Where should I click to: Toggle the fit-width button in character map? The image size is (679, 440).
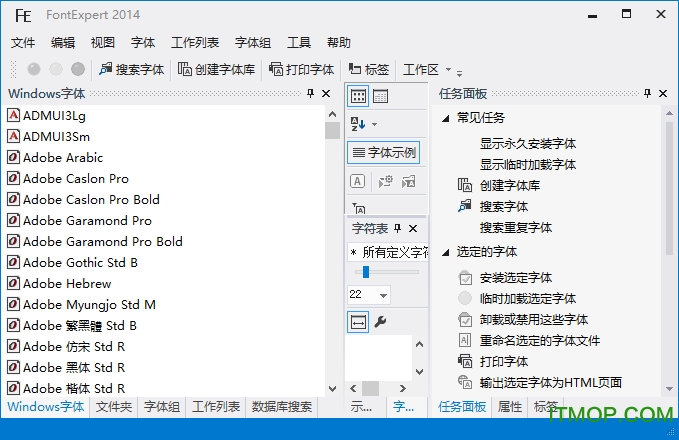pos(358,322)
